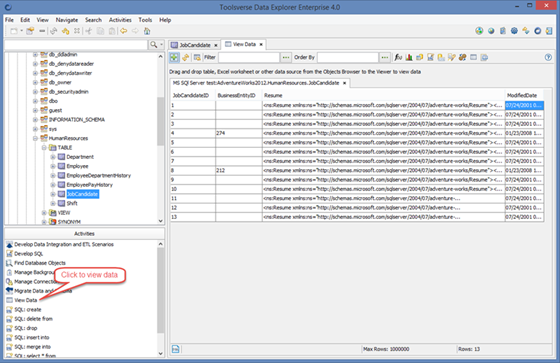Select the INFORMATION_SCHEMA node
This screenshot has width=560, height=363.
pyautogui.click(x=77, y=120)
